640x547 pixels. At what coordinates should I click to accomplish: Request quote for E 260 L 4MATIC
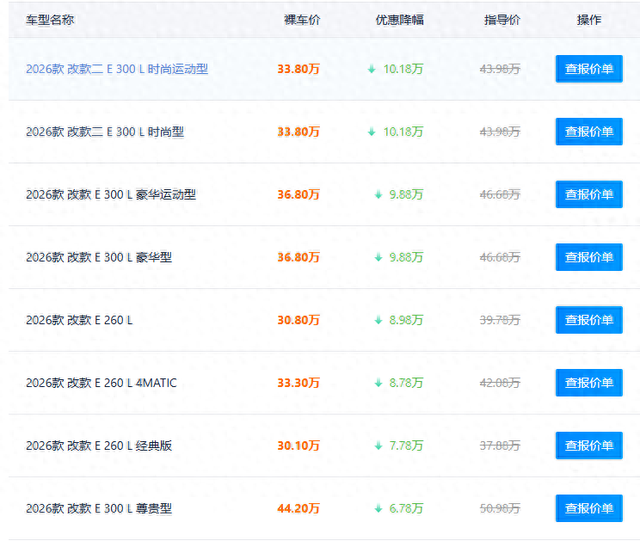[x=589, y=382]
